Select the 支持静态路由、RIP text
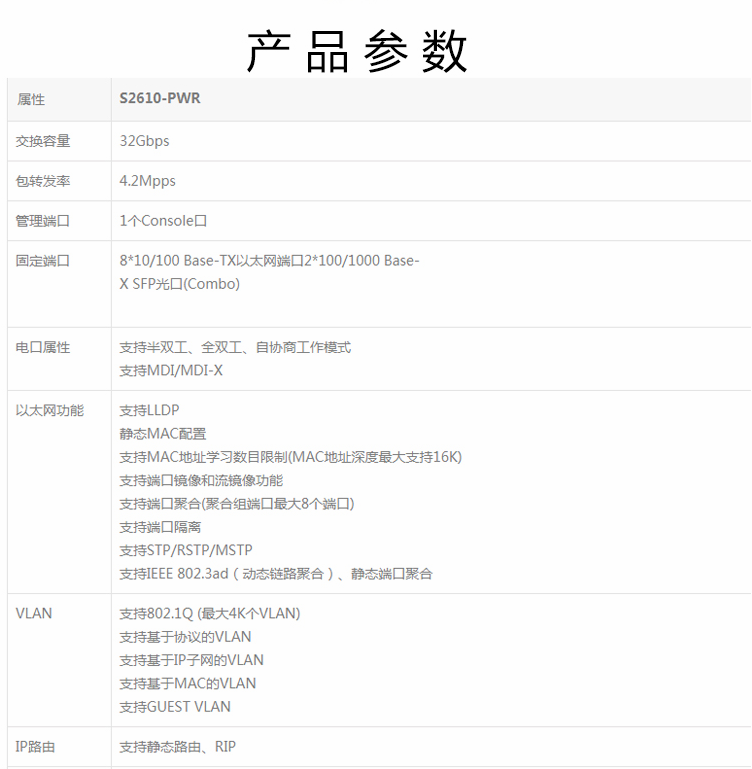 coord(178,747)
